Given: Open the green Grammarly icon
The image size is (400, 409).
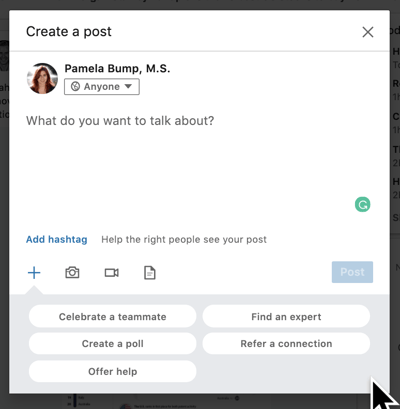Looking at the screenshot, I should 362,204.
